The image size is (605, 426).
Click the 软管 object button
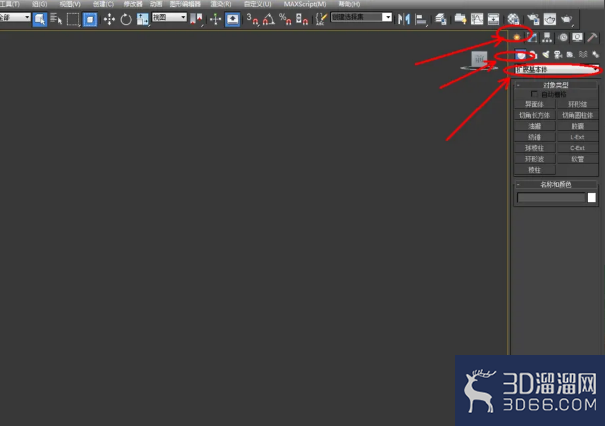click(578, 159)
